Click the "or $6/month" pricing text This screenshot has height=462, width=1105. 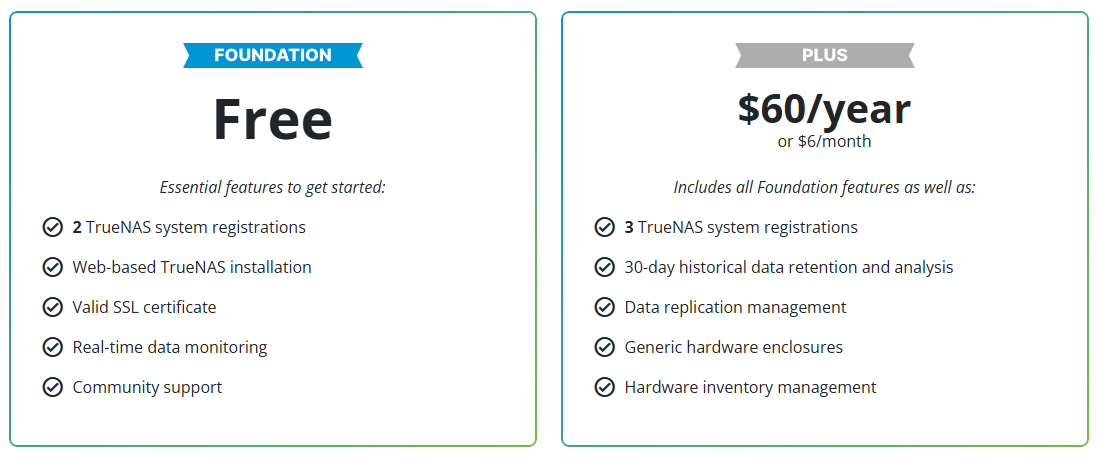[x=825, y=141]
